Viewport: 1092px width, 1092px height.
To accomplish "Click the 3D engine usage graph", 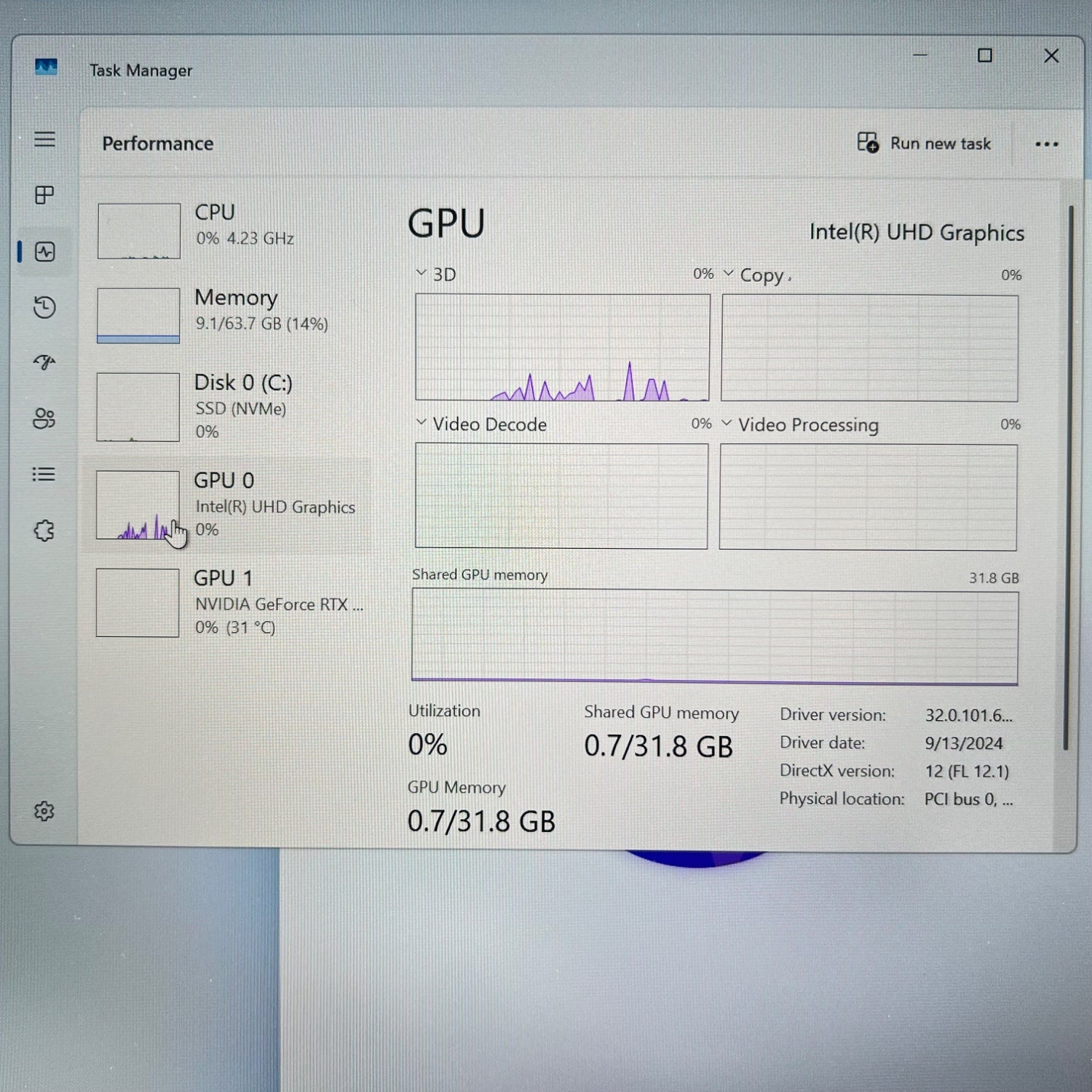I will [563, 347].
